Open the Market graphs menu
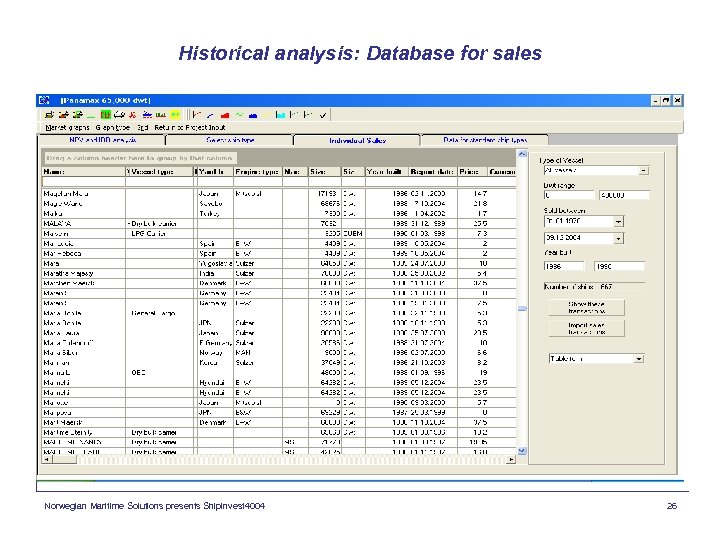The width and height of the screenshot is (720, 540). click(x=68, y=128)
